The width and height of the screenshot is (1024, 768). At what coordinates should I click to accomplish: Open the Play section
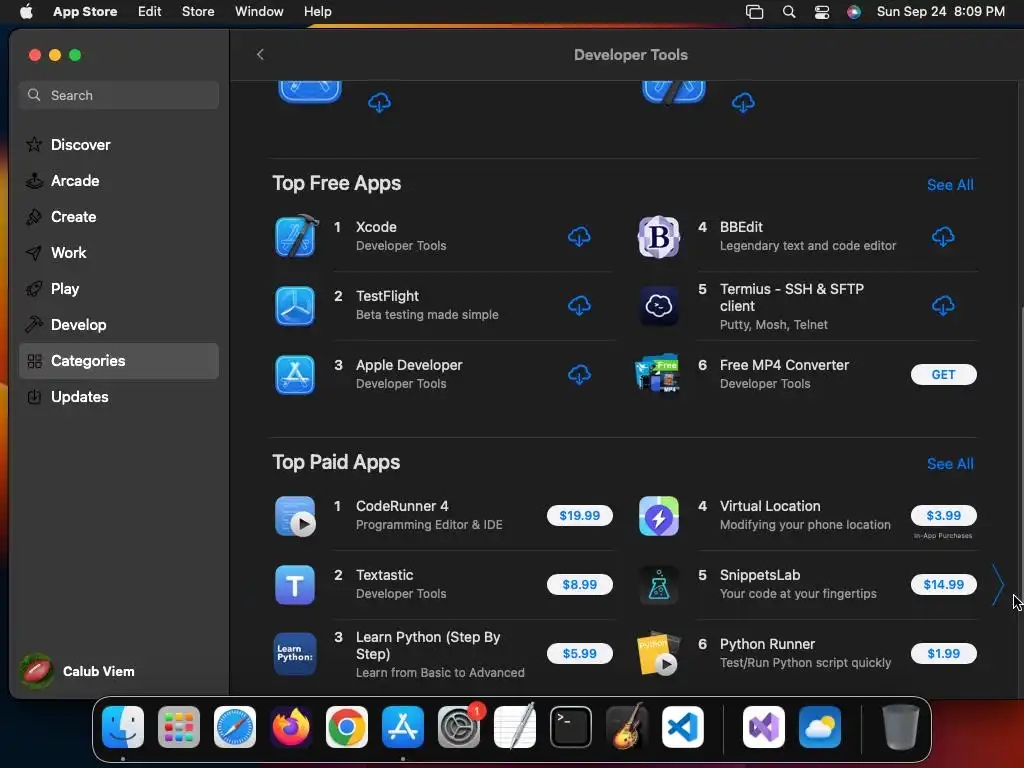(x=119, y=289)
